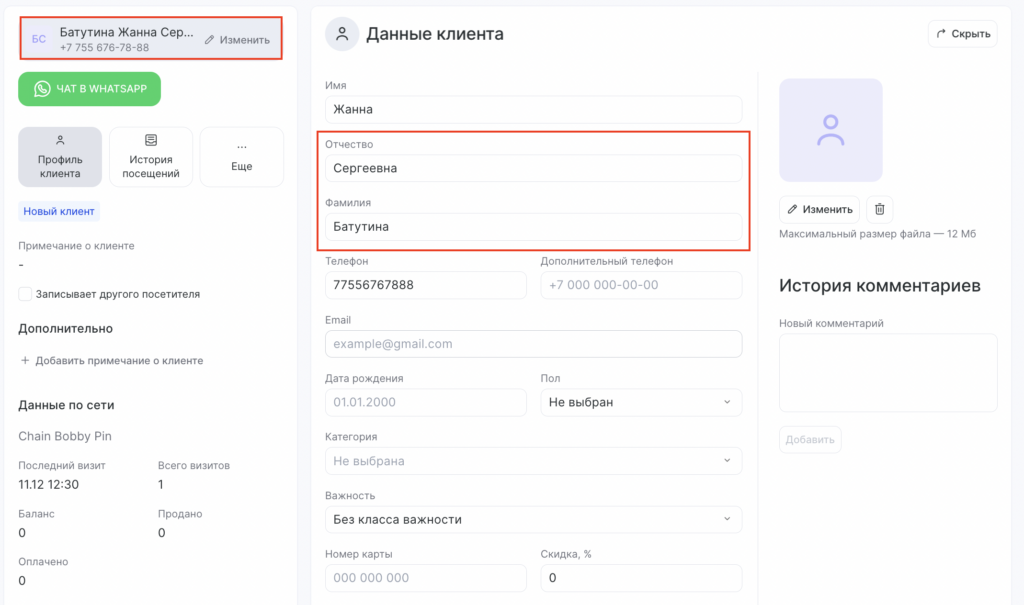Click the trash icon to delete photo
The image size is (1024, 605).
879,209
